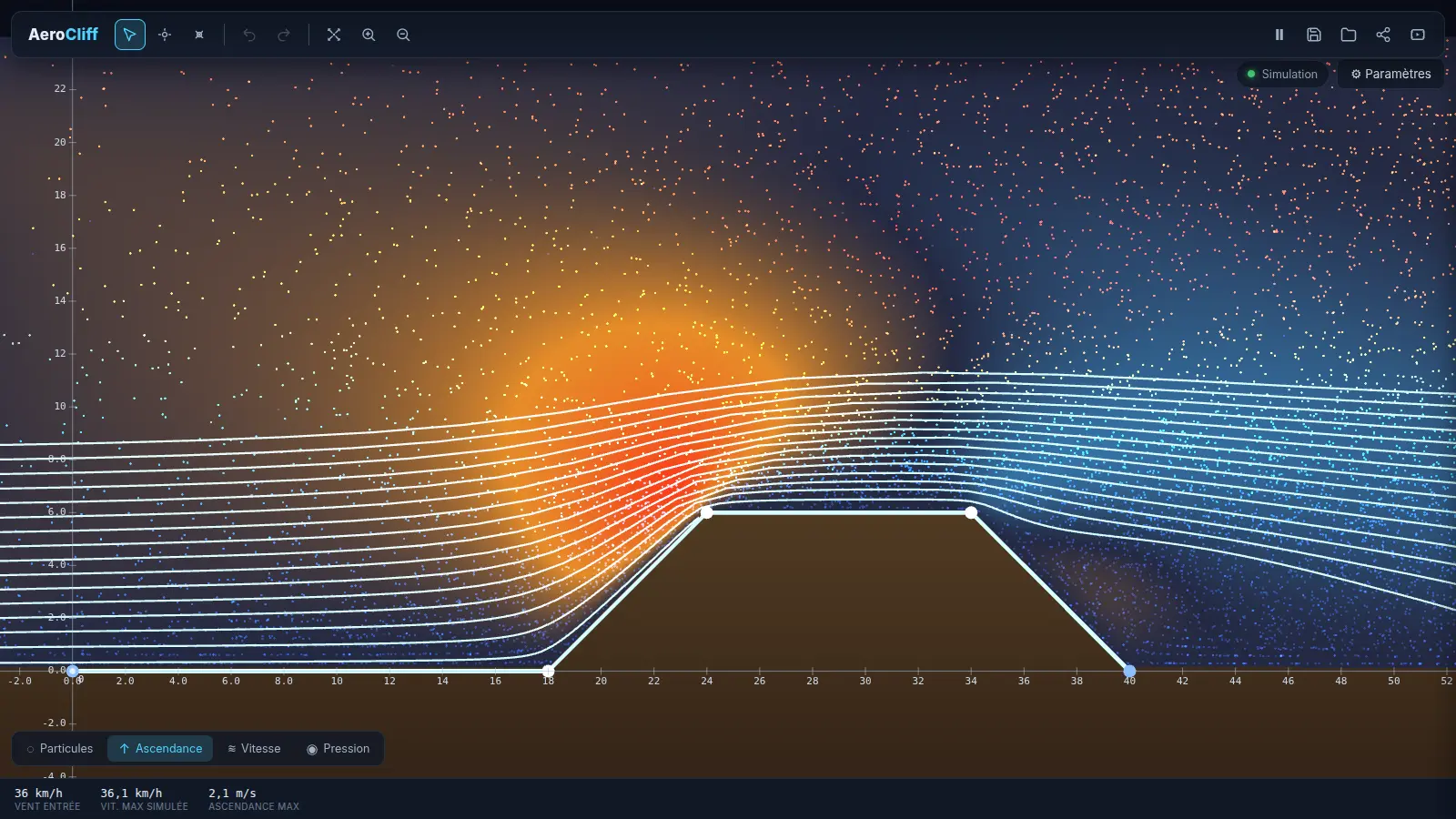Save the current cliff profile
Image resolution: width=1456 pixels, height=819 pixels.
[x=1314, y=35]
